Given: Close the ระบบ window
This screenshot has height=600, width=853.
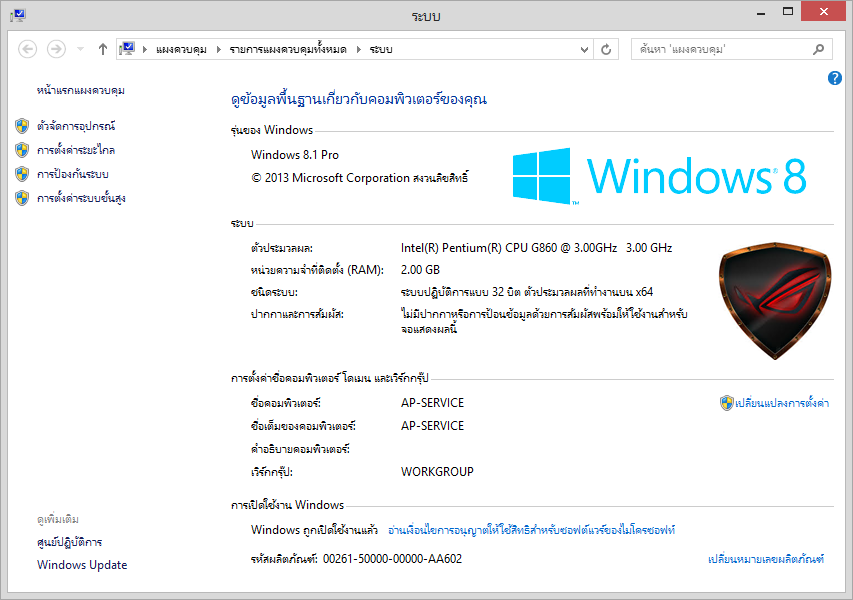Looking at the screenshot, I should point(824,11).
